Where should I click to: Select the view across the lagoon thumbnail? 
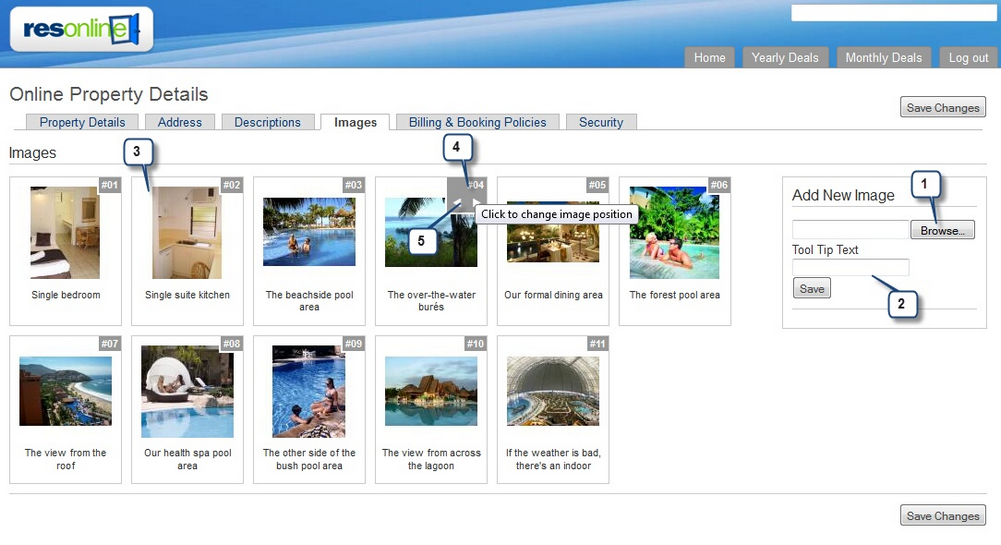tap(431, 391)
